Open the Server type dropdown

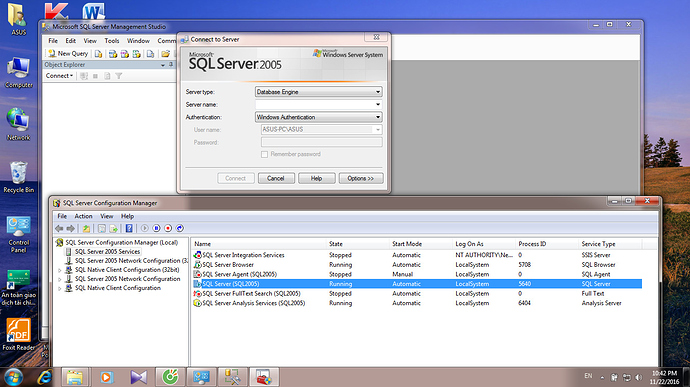pyautogui.click(x=319, y=92)
